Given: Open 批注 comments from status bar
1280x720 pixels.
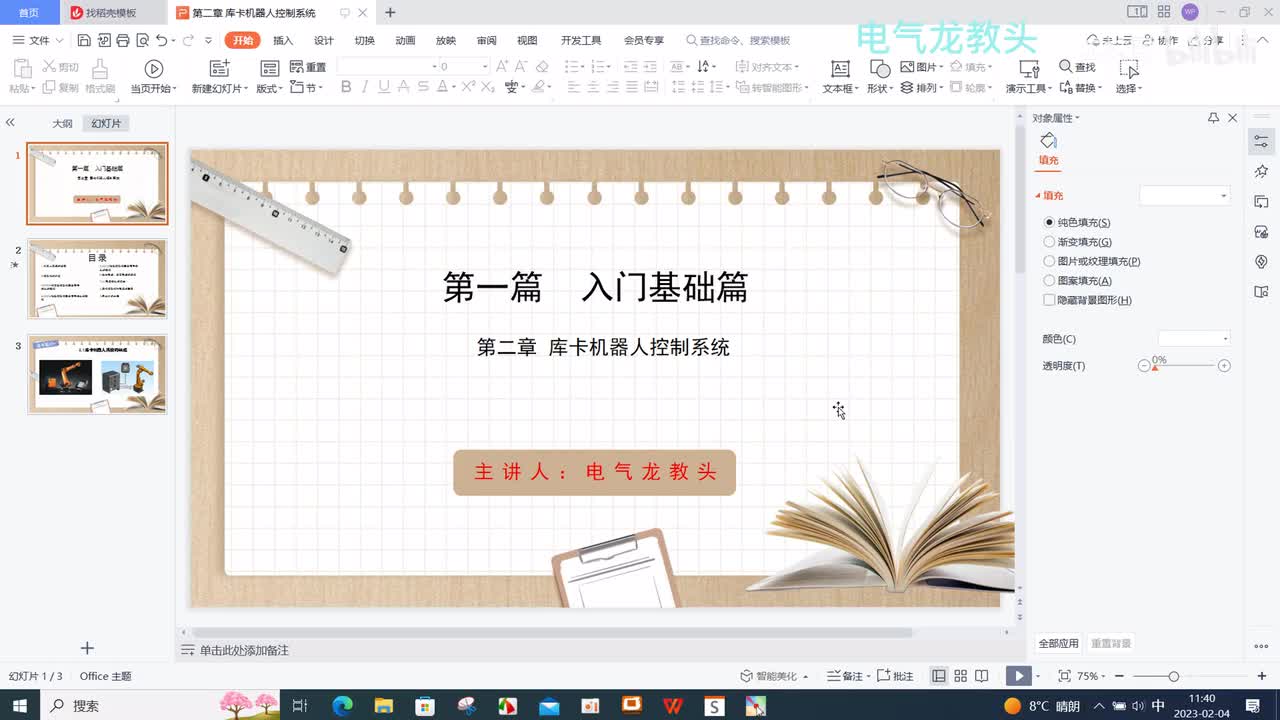Looking at the screenshot, I should tap(895, 676).
